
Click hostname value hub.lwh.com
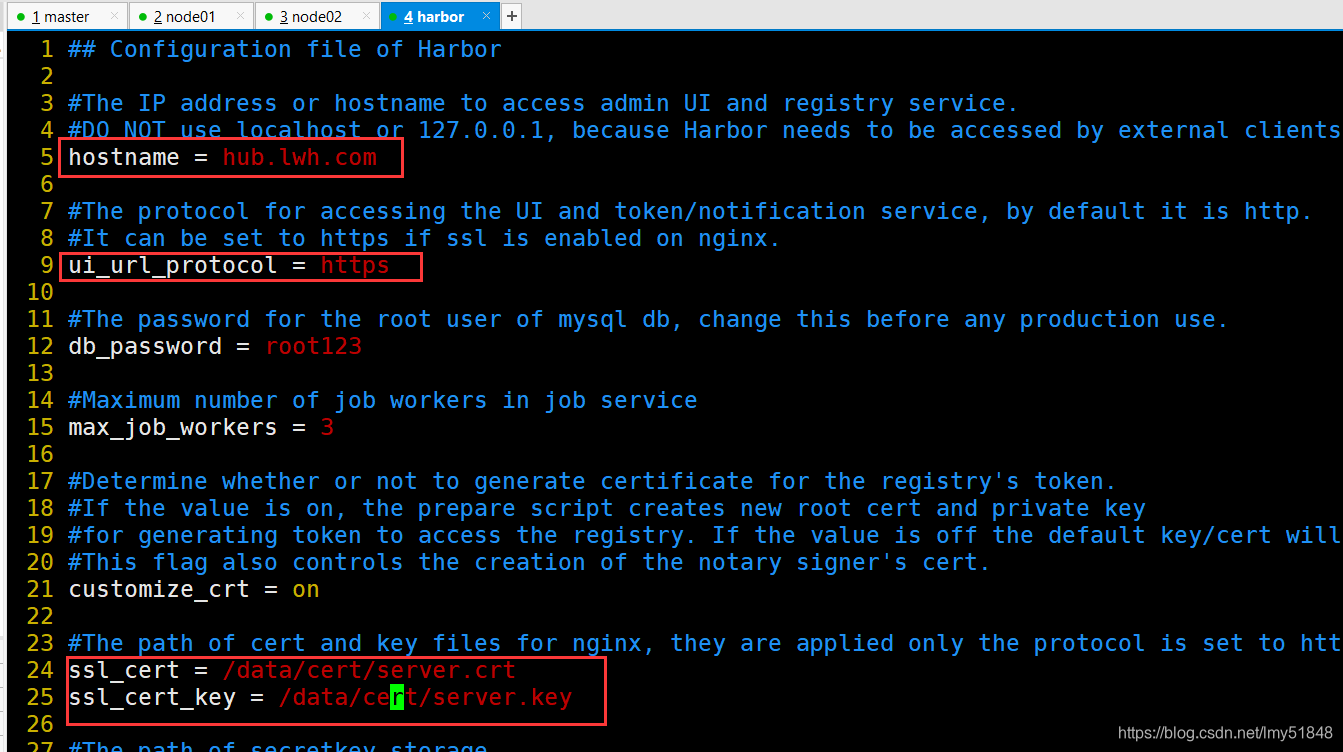pos(300,158)
